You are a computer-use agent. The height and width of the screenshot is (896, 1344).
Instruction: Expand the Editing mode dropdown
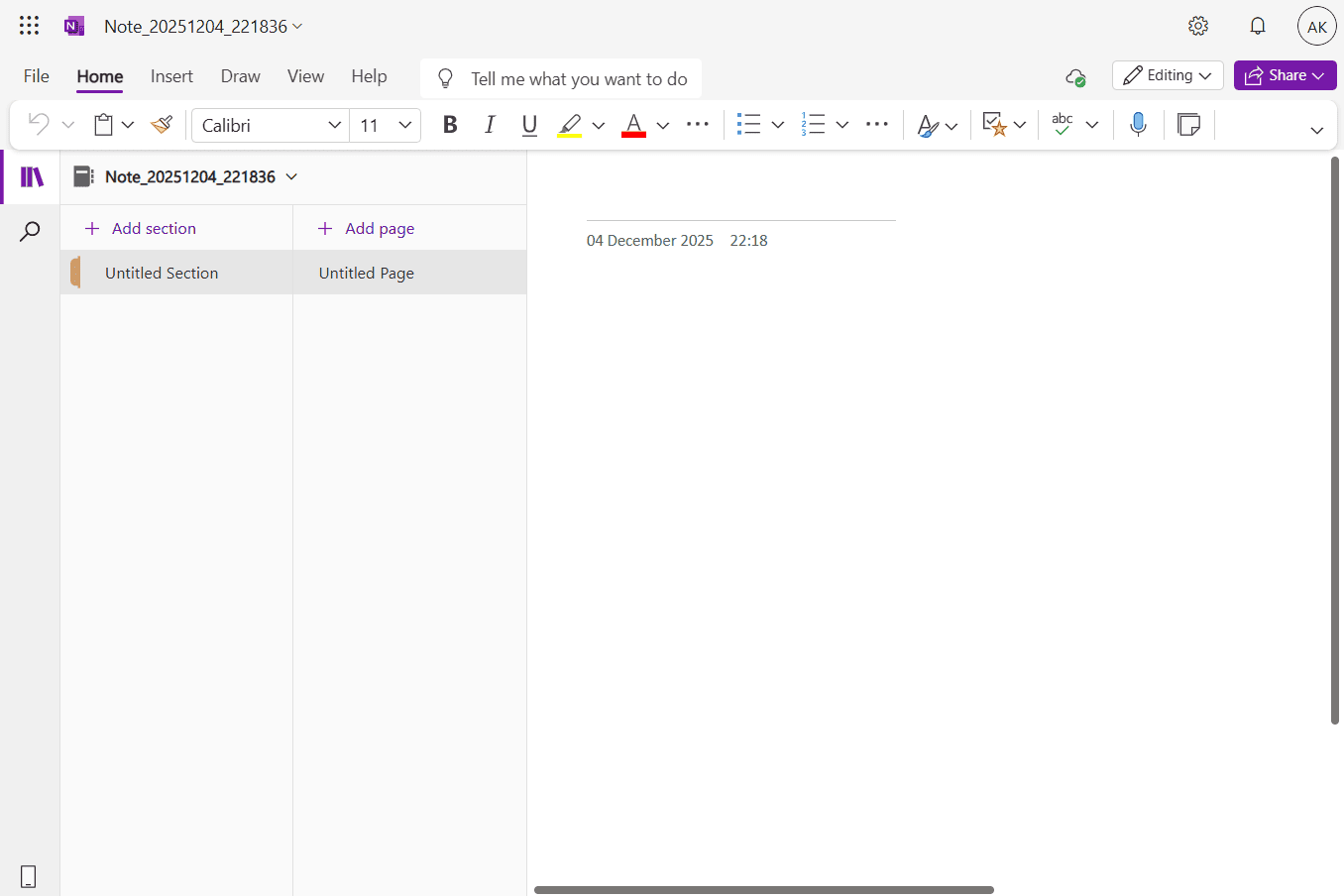pos(1168,75)
